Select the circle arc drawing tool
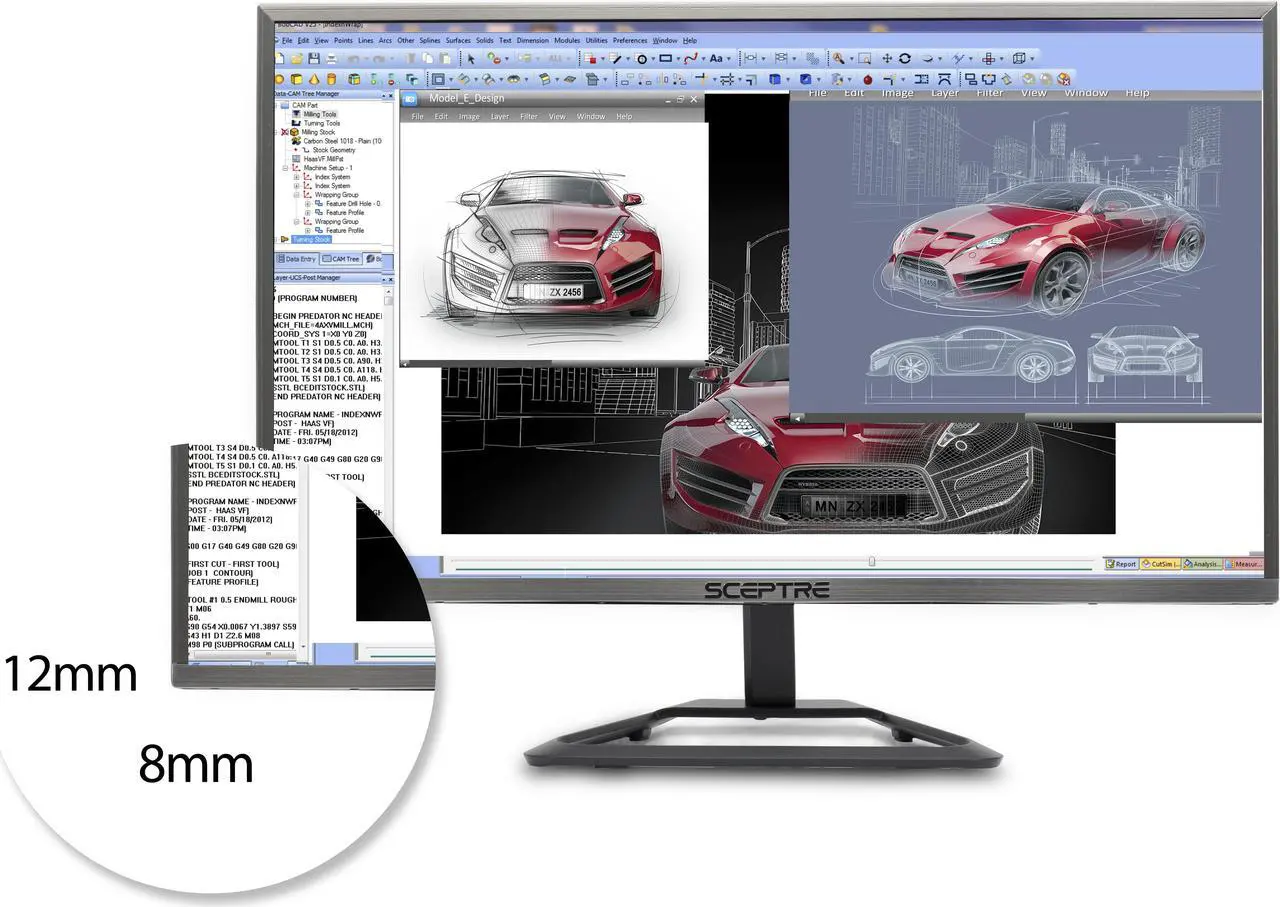The image size is (1280, 907). pos(642,59)
